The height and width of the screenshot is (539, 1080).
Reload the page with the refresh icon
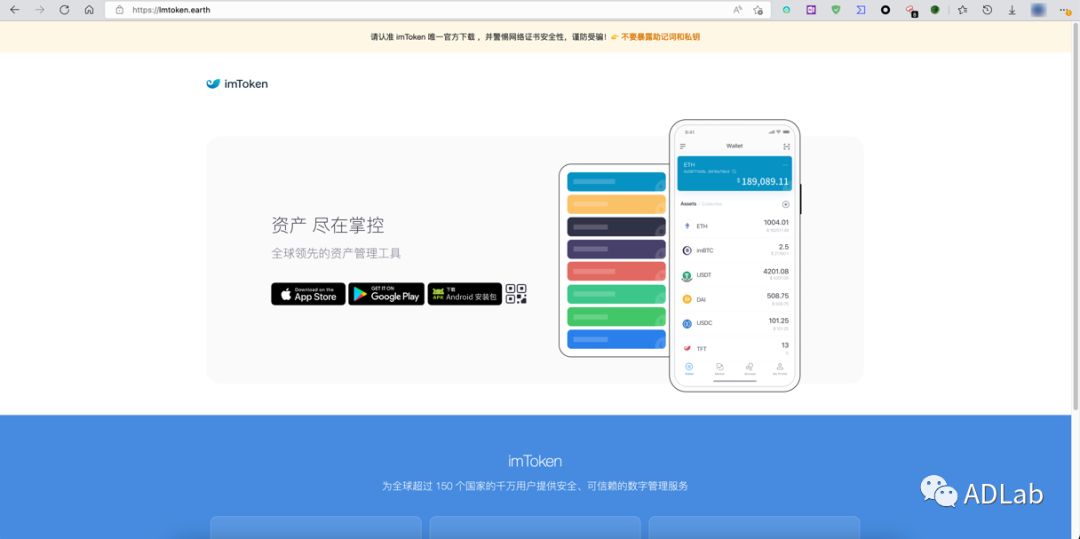pyautogui.click(x=64, y=10)
